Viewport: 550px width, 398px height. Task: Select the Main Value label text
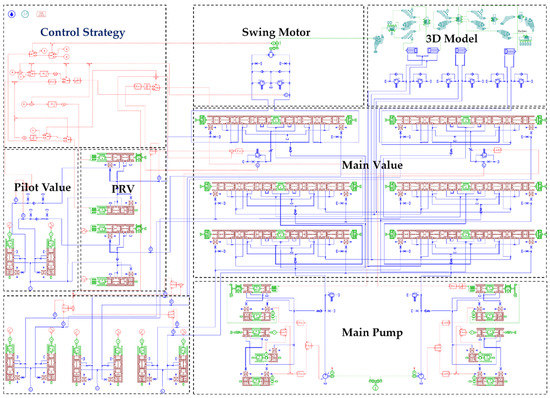click(372, 165)
